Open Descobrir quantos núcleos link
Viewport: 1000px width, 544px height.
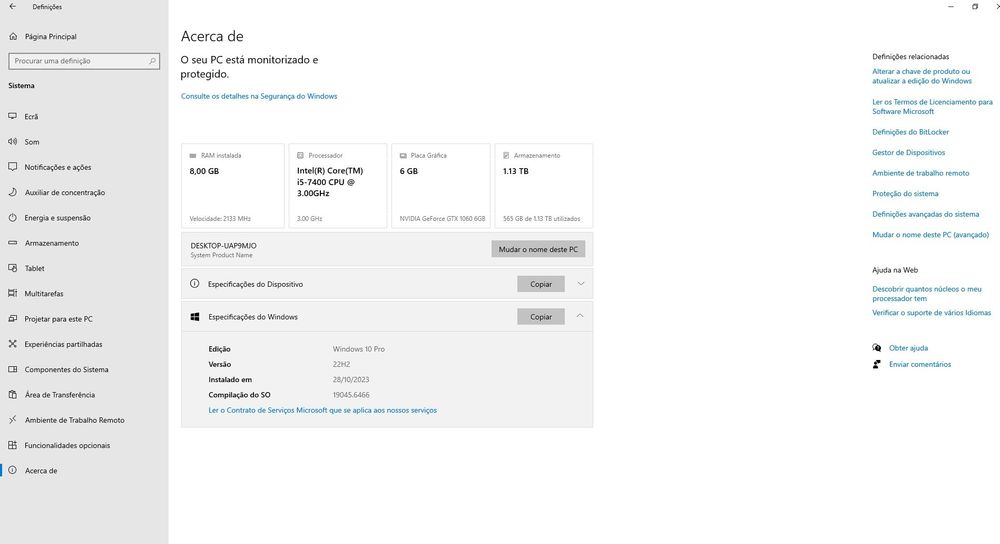[927, 293]
